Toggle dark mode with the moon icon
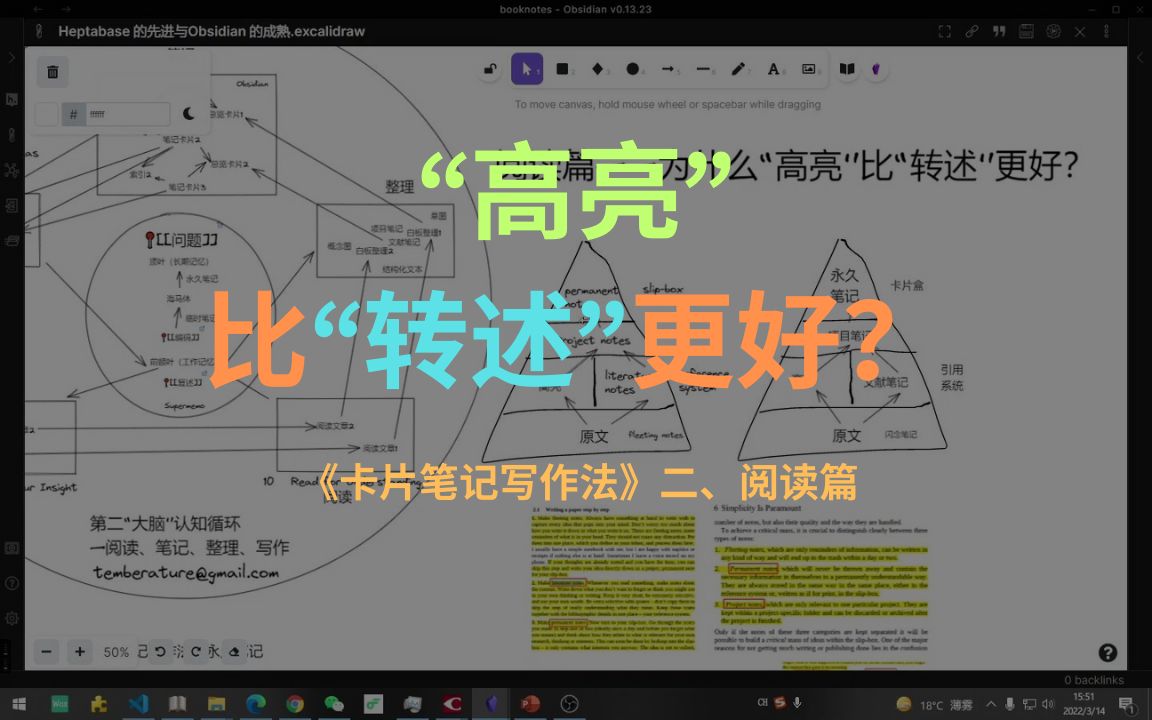 (188, 114)
